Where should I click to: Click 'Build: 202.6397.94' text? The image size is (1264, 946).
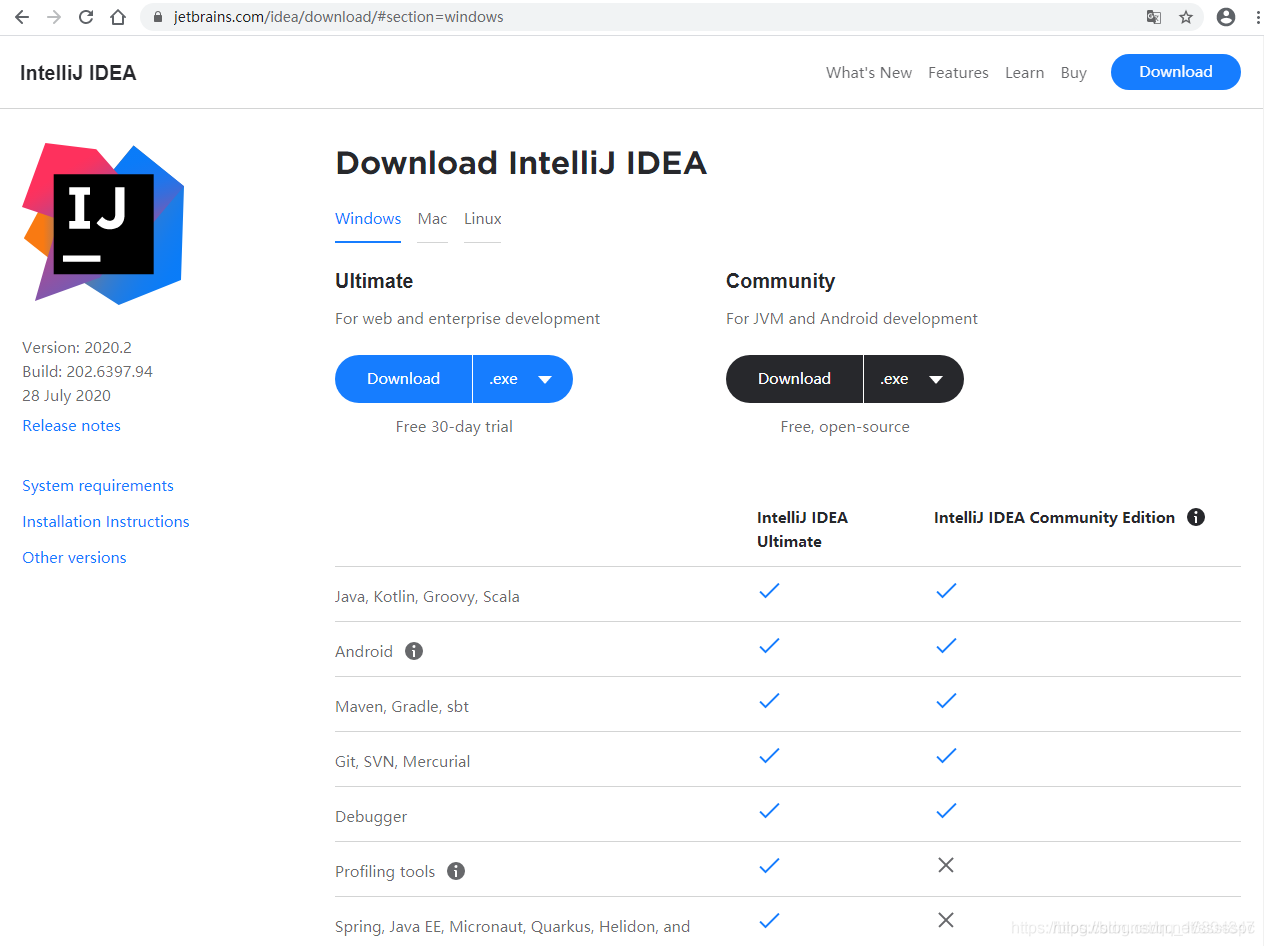(87, 372)
